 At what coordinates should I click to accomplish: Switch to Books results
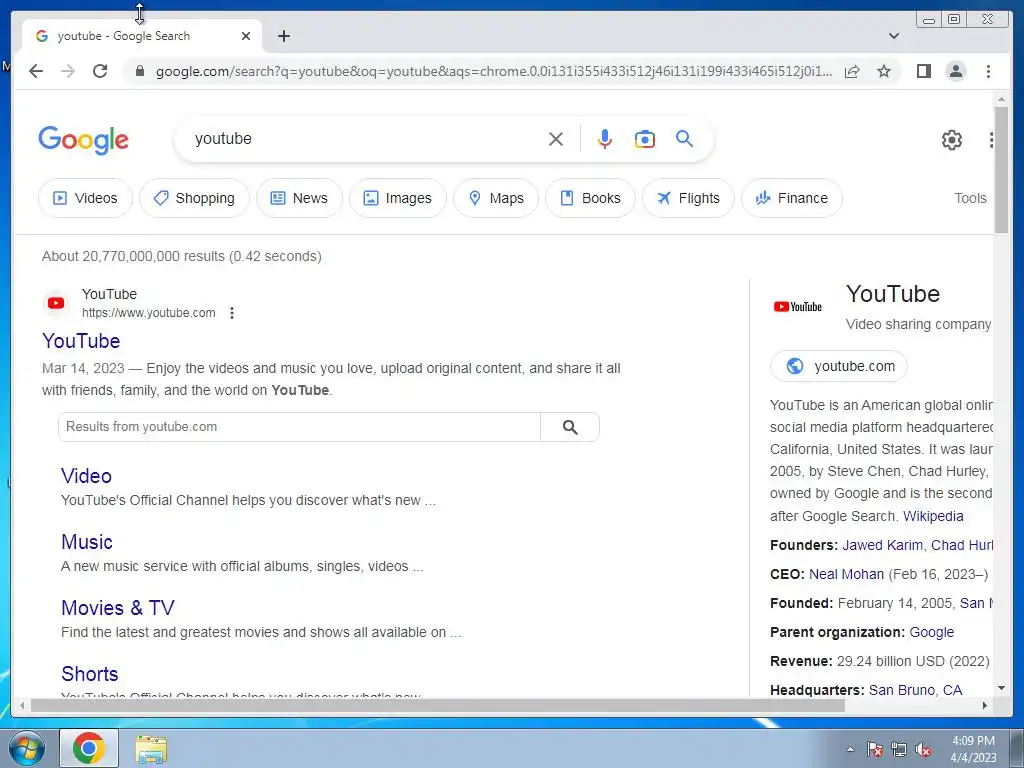[590, 198]
